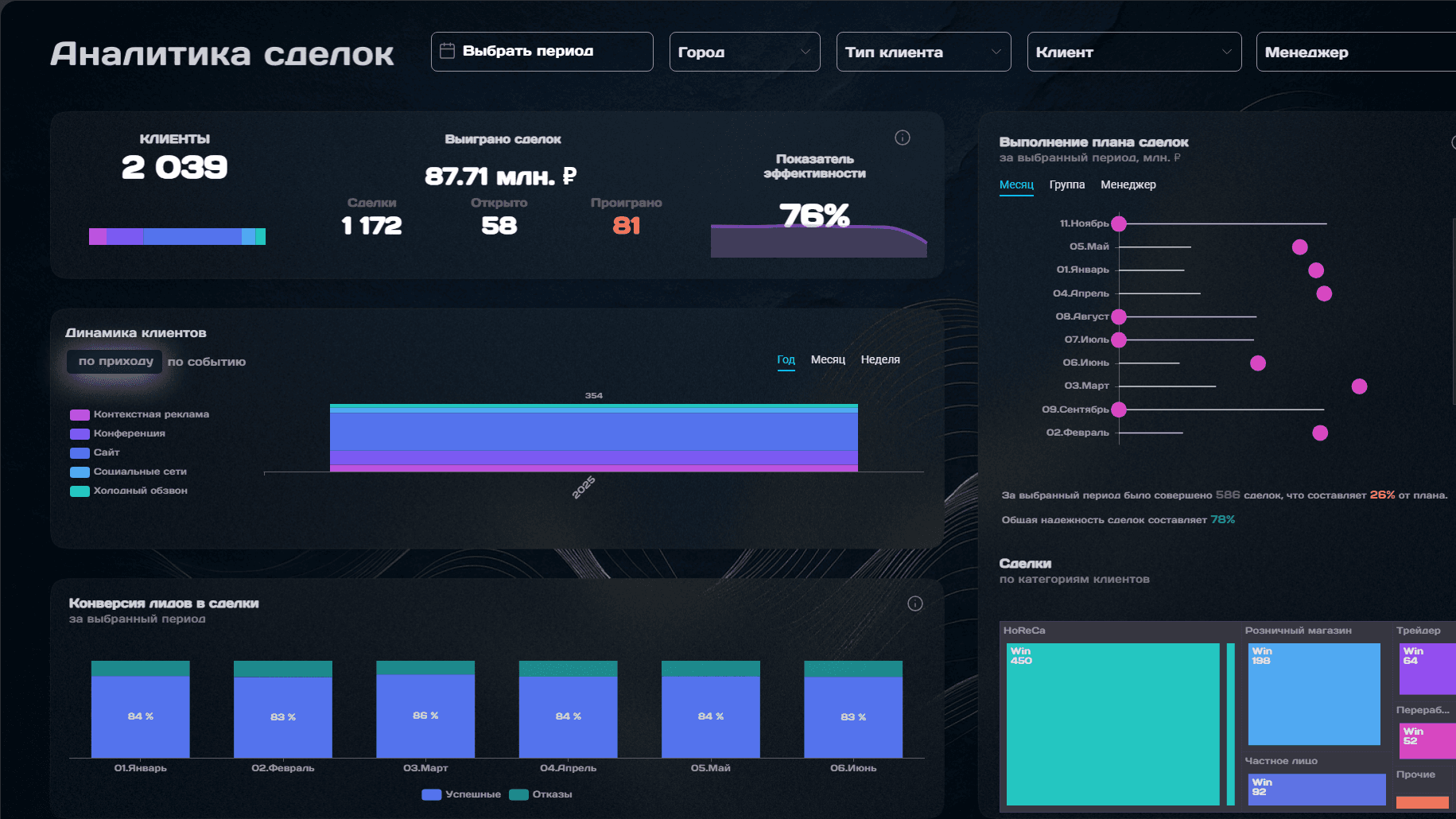Image resolution: width=1456 pixels, height=819 pixels.
Task: Click the Выбрать период button
Action: coord(542,52)
